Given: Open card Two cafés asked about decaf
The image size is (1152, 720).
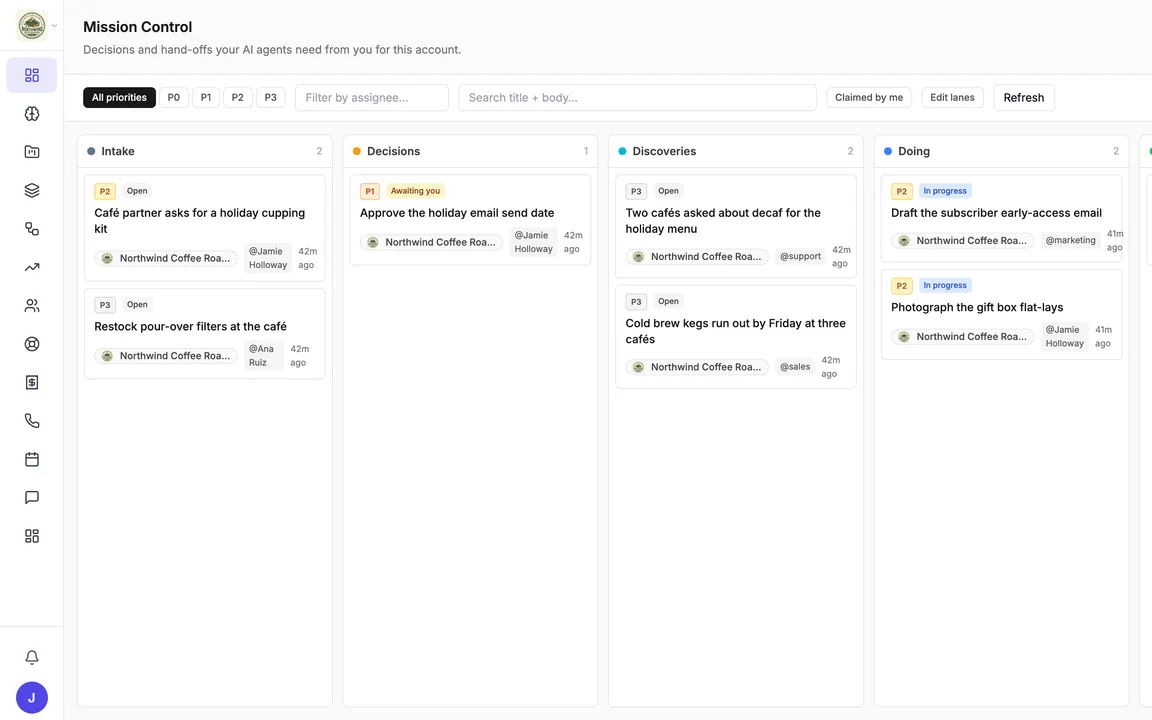Looking at the screenshot, I should pyautogui.click(x=735, y=226).
